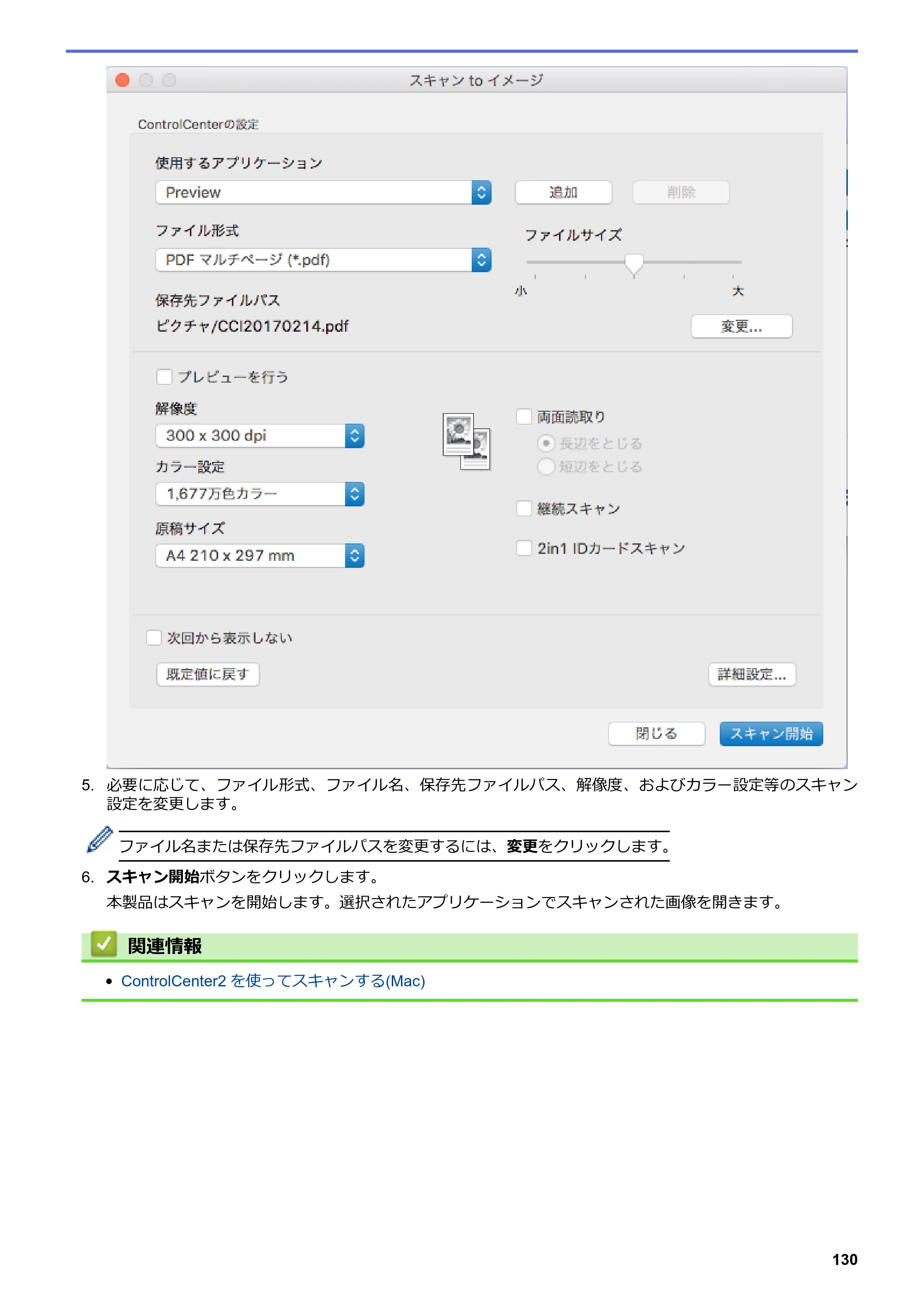Click the 閉じる button
This screenshot has width=924, height=1307.
(657, 733)
